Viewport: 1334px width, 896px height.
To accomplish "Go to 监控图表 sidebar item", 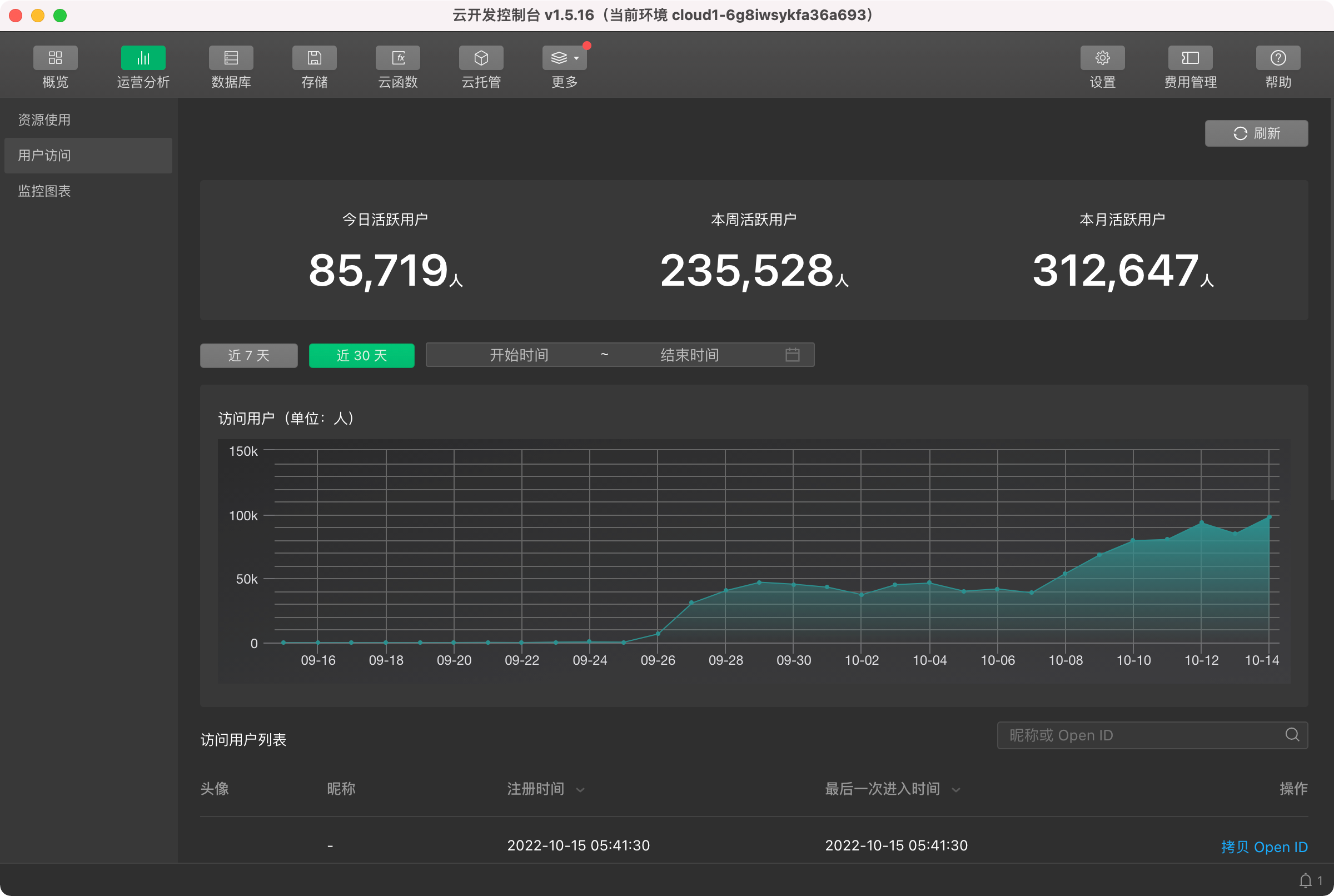I will (44, 191).
